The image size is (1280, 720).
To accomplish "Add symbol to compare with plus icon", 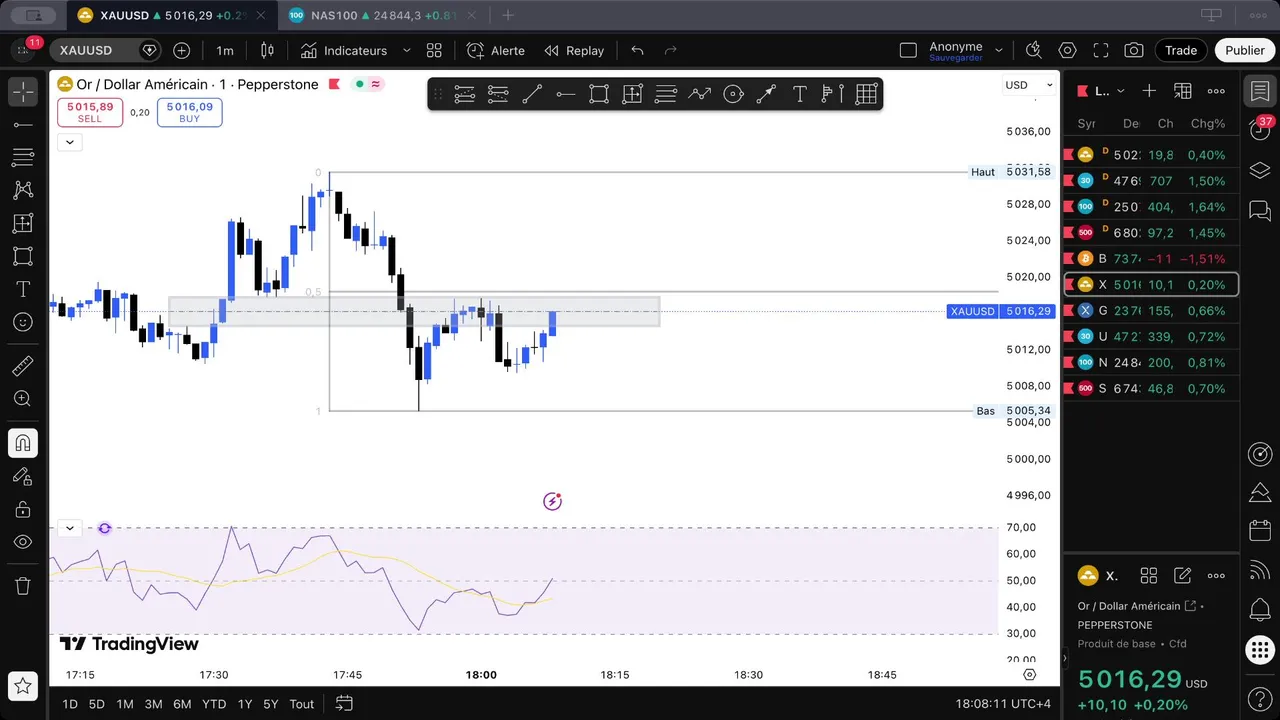I will point(181,50).
